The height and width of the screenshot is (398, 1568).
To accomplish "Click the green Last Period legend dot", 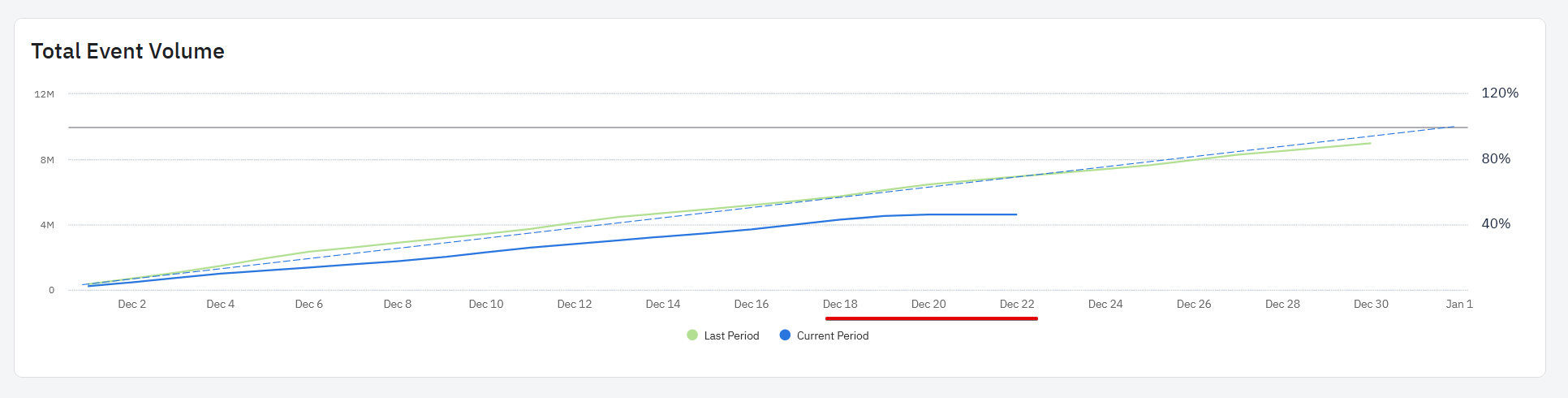I will tap(692, 335).
